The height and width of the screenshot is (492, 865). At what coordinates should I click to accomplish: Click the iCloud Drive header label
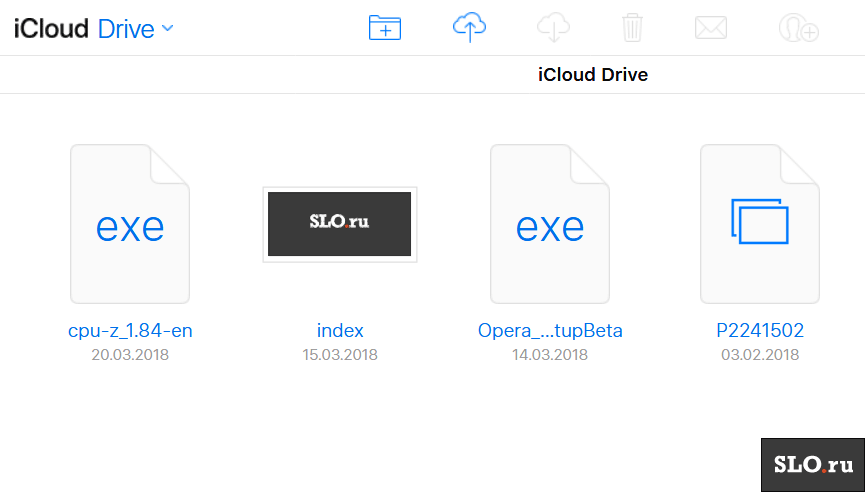tap(84, 29)
